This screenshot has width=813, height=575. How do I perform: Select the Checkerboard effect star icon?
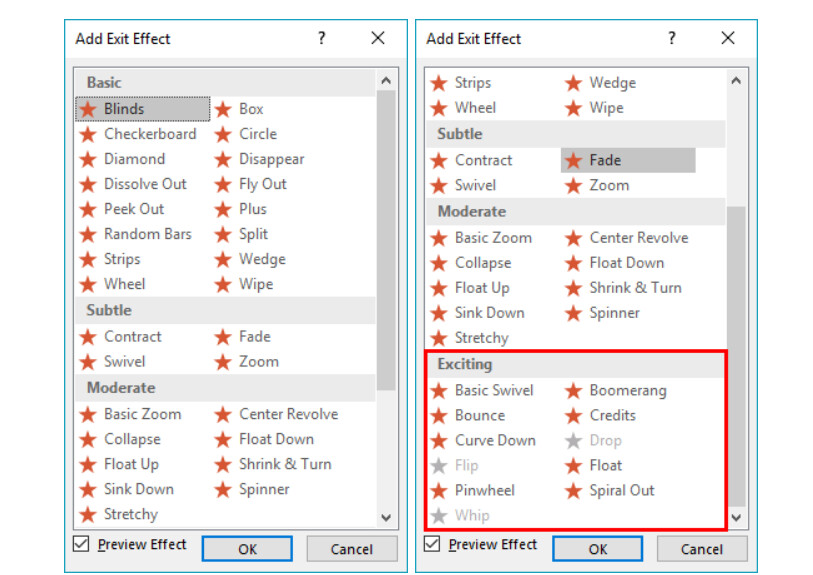(88, 134)
